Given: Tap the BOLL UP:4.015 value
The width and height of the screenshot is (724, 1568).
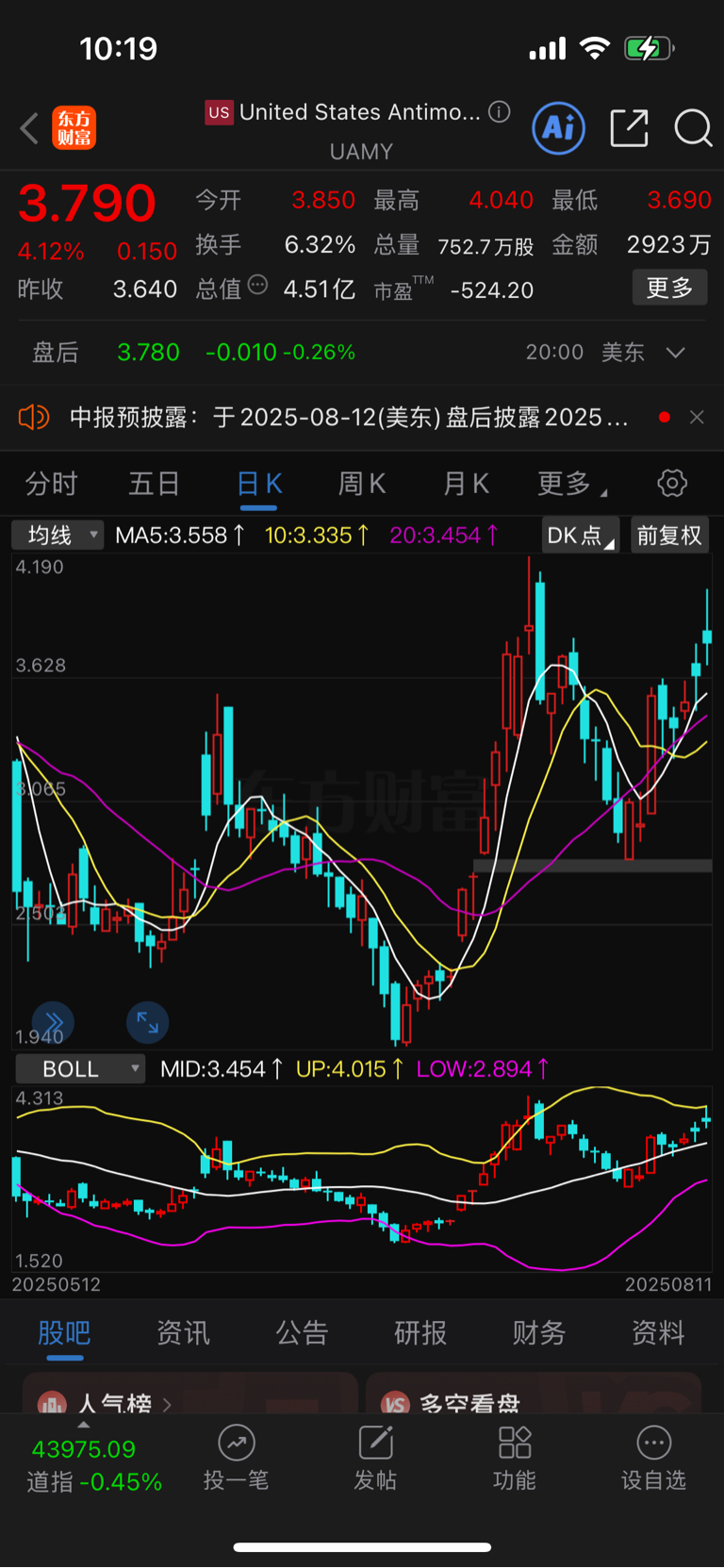Looking at the screenshot, I should click(x=349, y=1068).
